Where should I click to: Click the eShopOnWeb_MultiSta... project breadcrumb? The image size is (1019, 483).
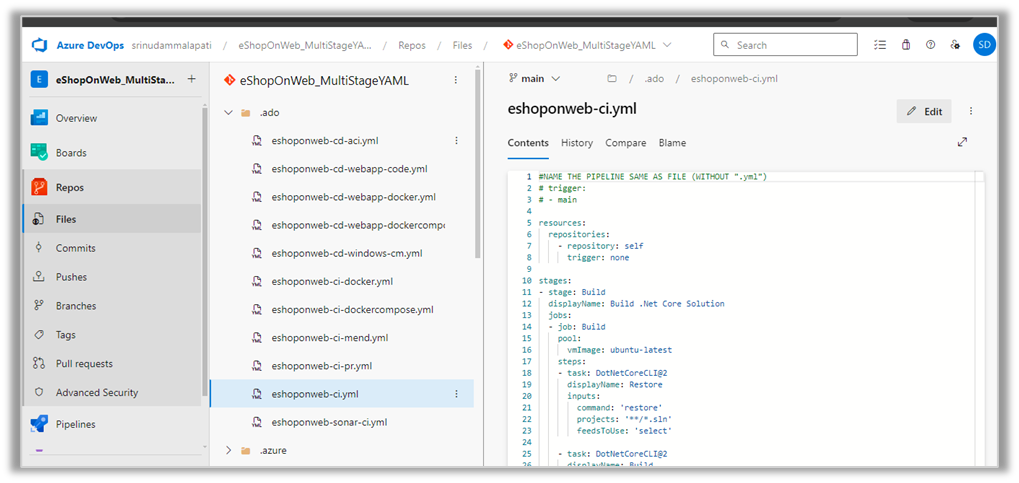pyautogui.click(x=305, y=46)
